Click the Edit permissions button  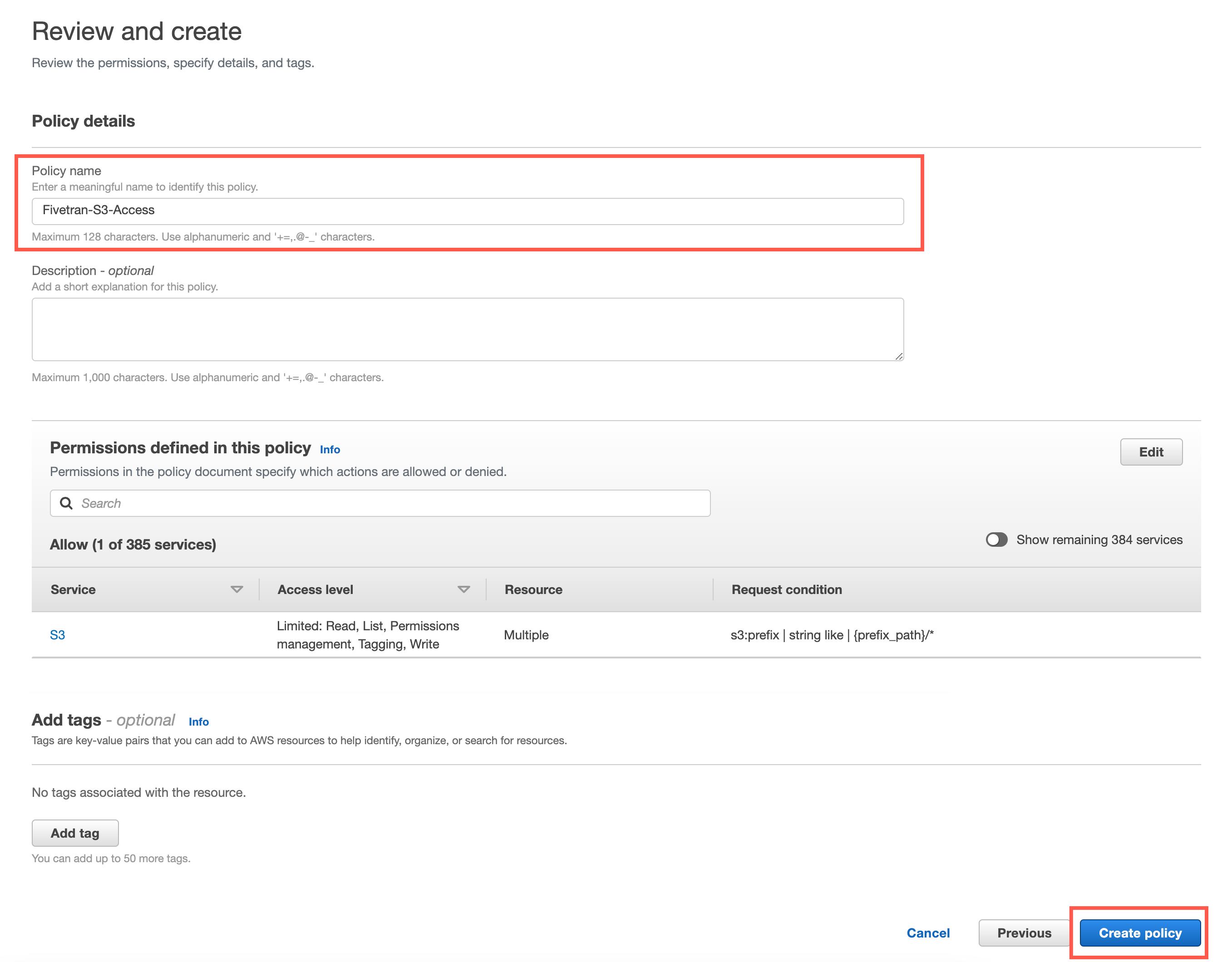point(1151,452)
